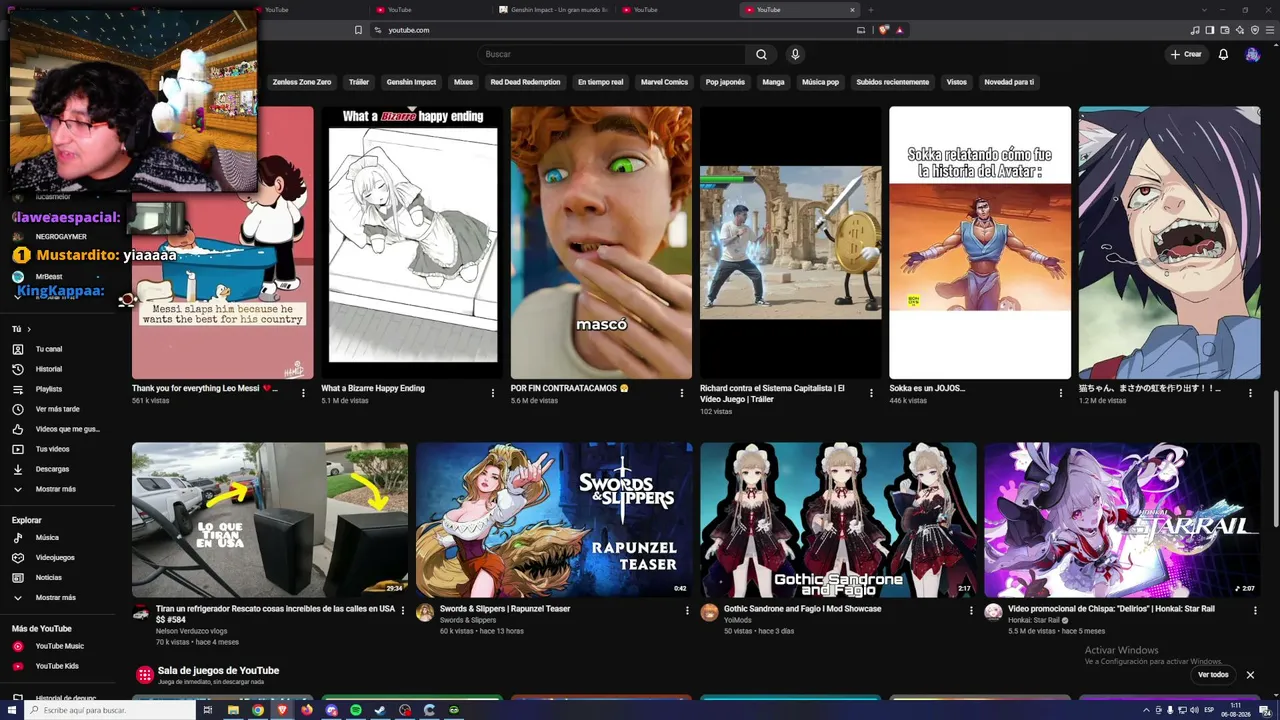Select the Zenless Zone Zero chip
Image resolution: width=1280 pixels, height=720 pixels.
302,82
